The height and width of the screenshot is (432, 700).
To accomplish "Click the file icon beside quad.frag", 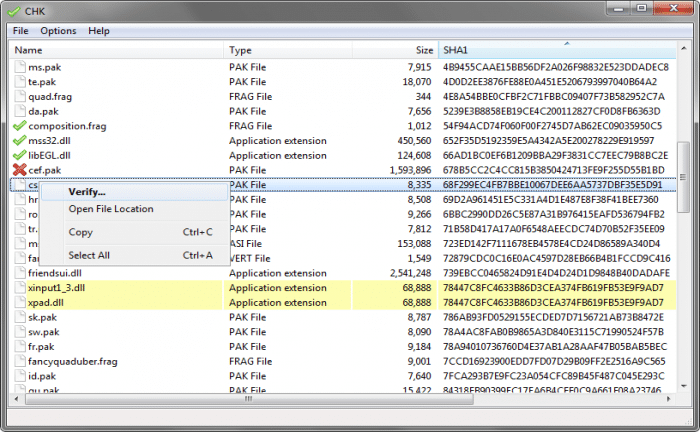I will 19,97.
